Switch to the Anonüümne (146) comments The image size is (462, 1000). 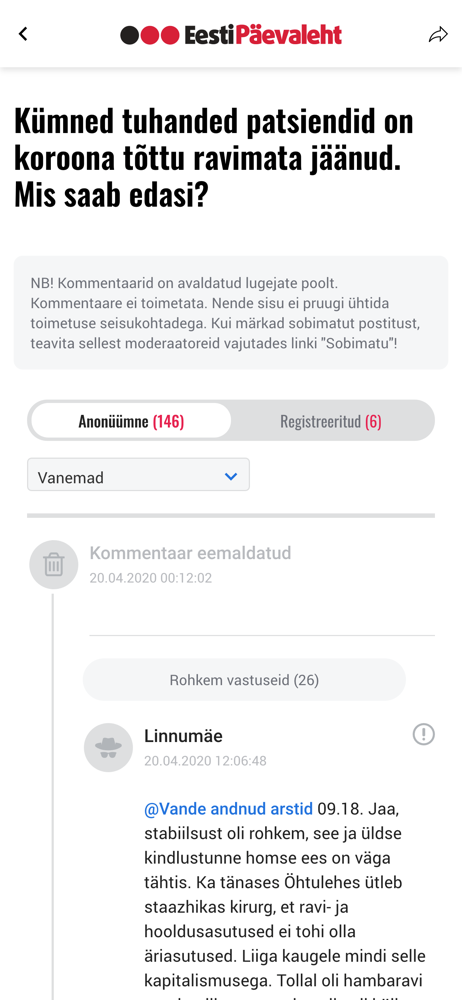click(131, 421)
